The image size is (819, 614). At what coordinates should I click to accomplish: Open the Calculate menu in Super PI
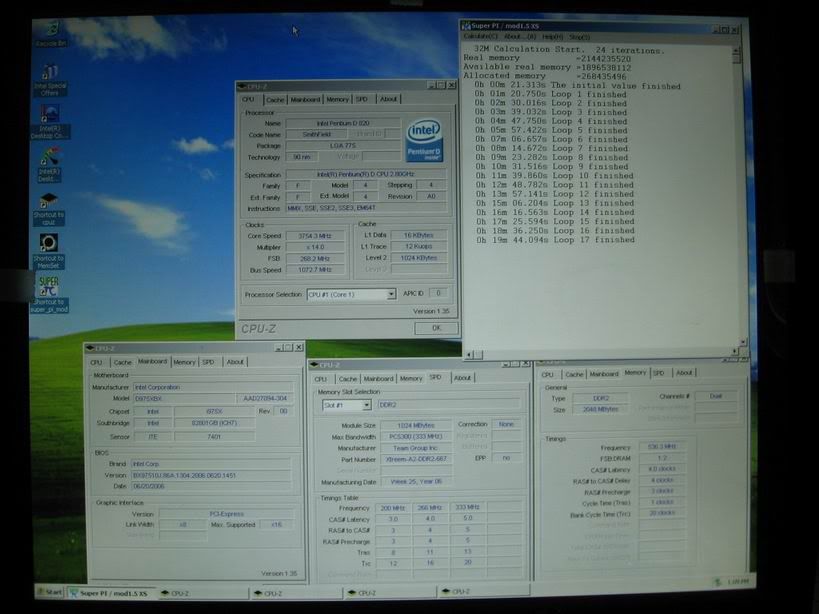(481, 36)
